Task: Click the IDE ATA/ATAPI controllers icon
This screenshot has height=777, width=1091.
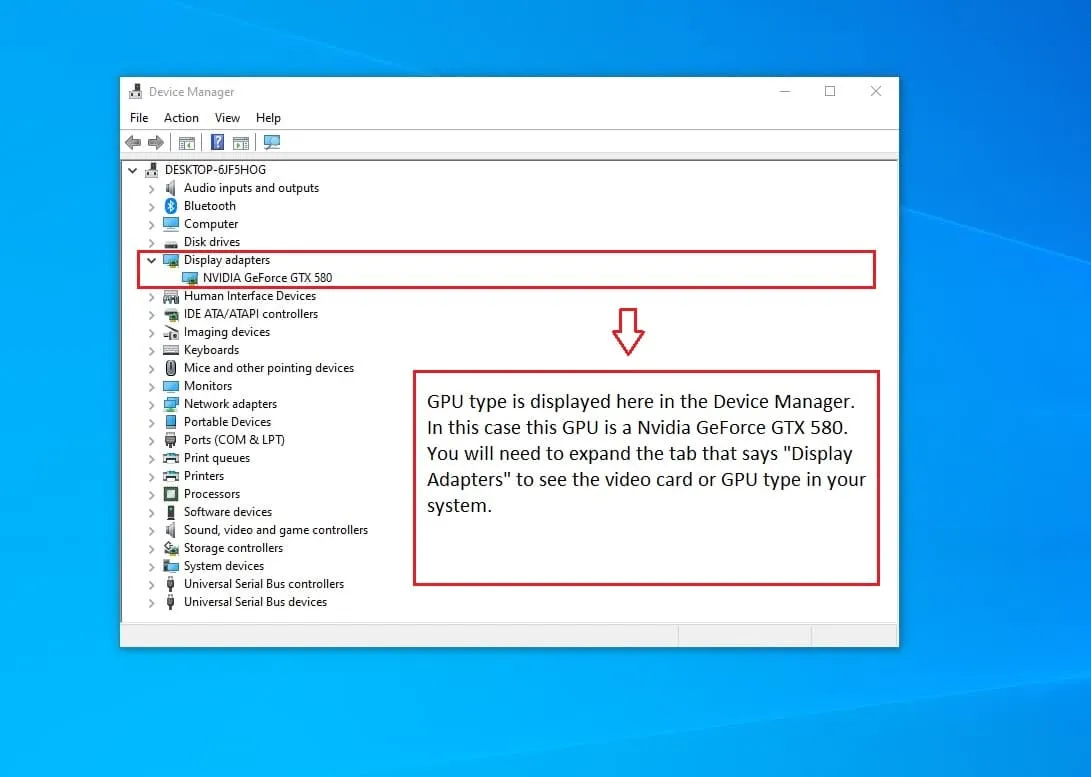Action: coord(170,314)
